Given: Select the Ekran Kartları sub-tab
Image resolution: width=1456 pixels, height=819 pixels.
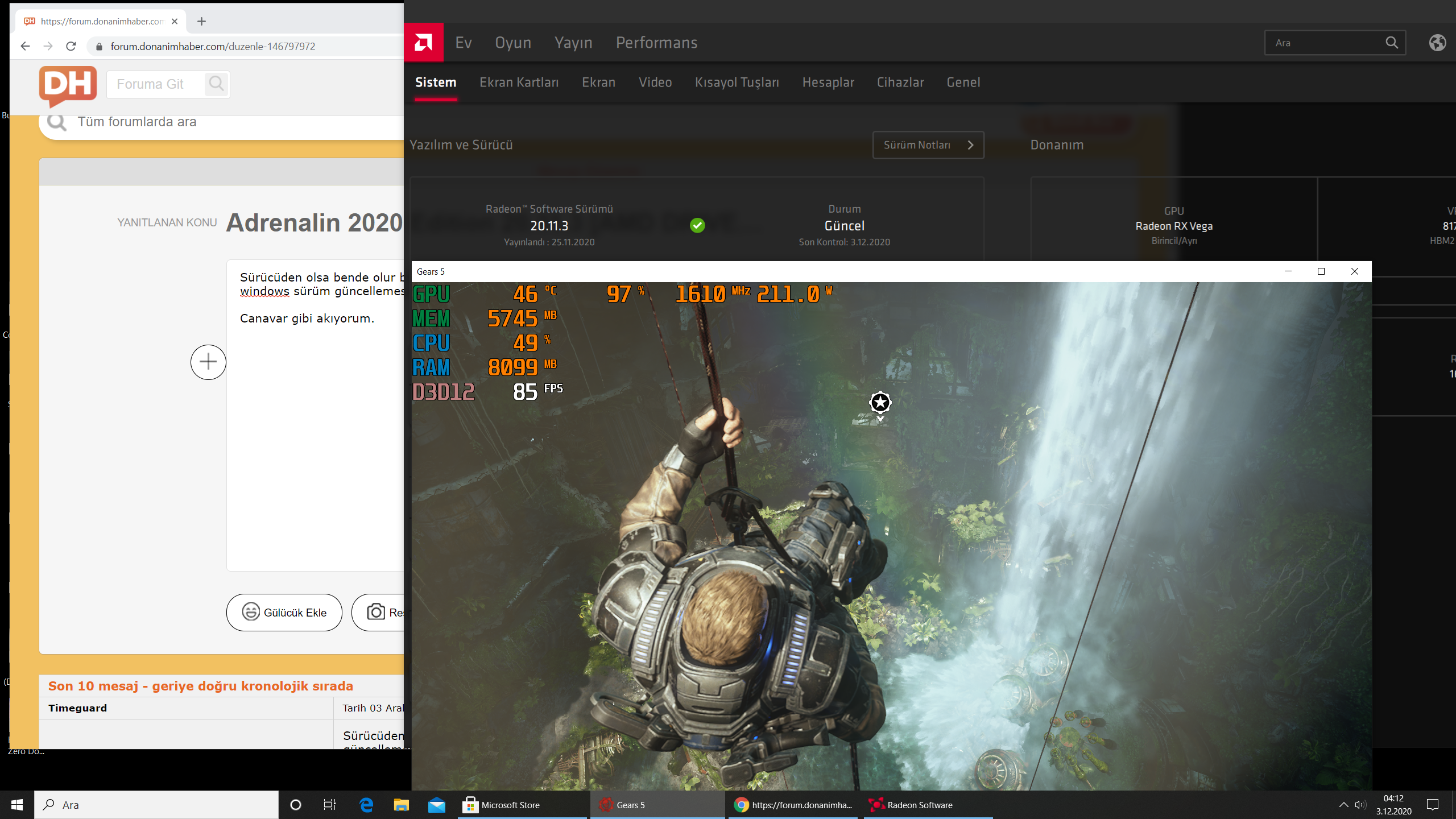Looking at the screenshot, I should click(x=519, y=82).
